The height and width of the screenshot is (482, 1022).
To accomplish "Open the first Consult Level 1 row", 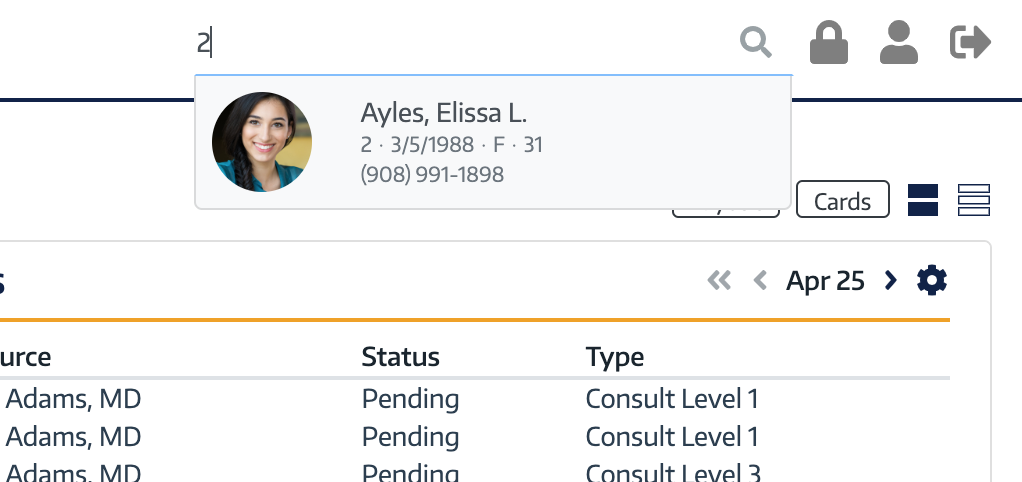I will pos(474,399).
